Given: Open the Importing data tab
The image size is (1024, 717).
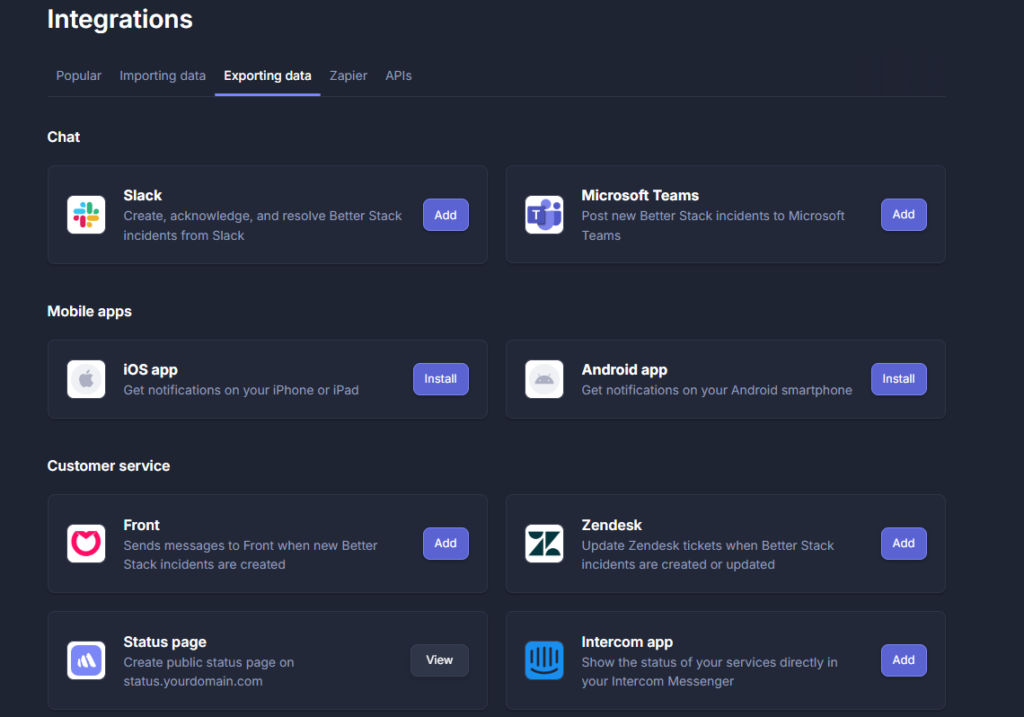Looking at the screenshot, I should (x=162, y=76).
